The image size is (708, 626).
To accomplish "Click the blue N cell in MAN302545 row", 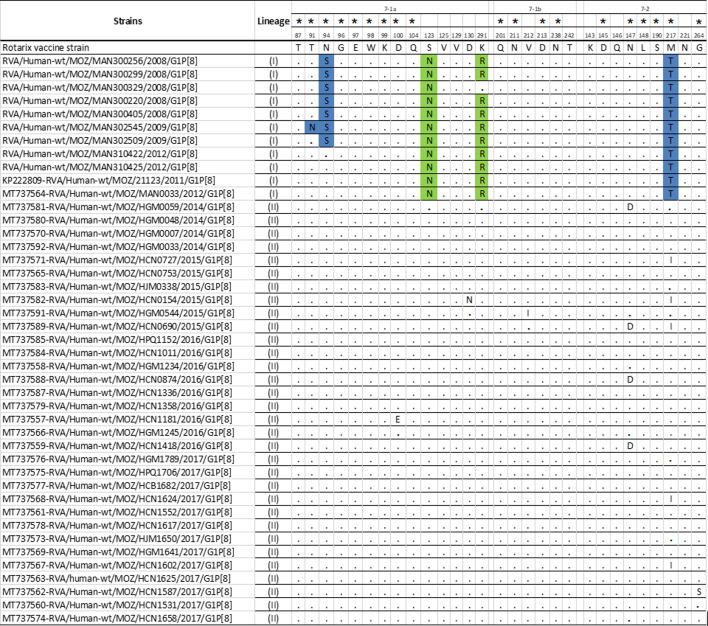I will [x=312, y=127].
